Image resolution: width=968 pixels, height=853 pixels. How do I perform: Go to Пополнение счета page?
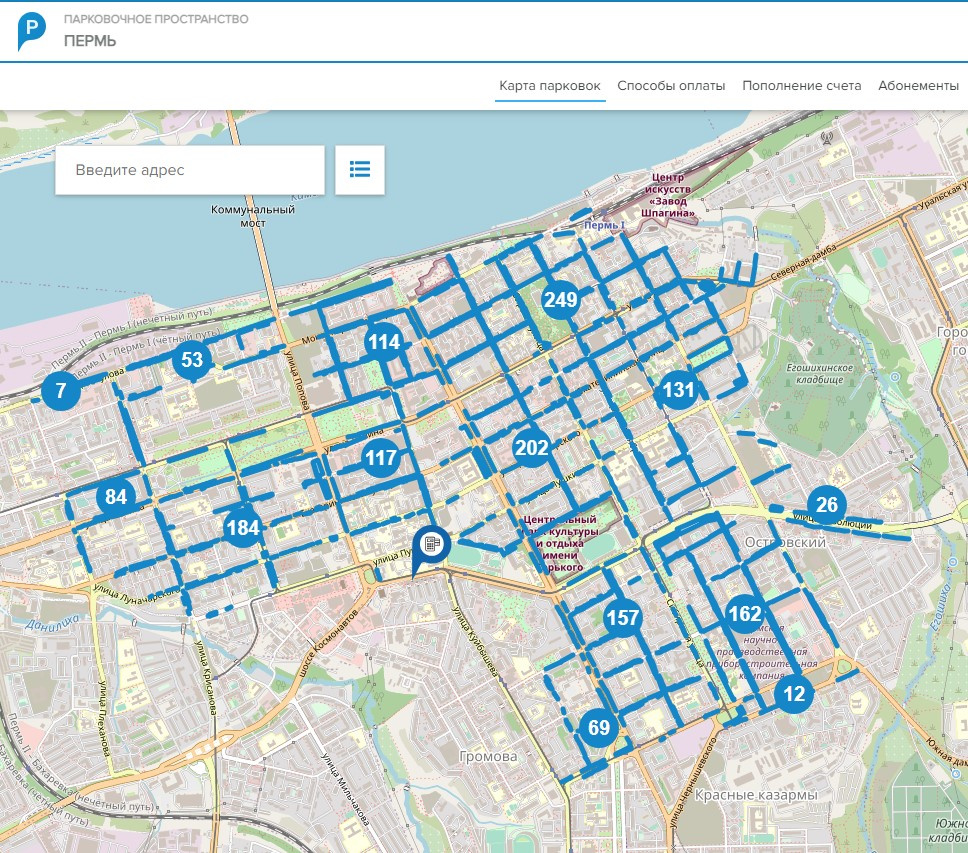pyautogui.click(x=801, y=86)
